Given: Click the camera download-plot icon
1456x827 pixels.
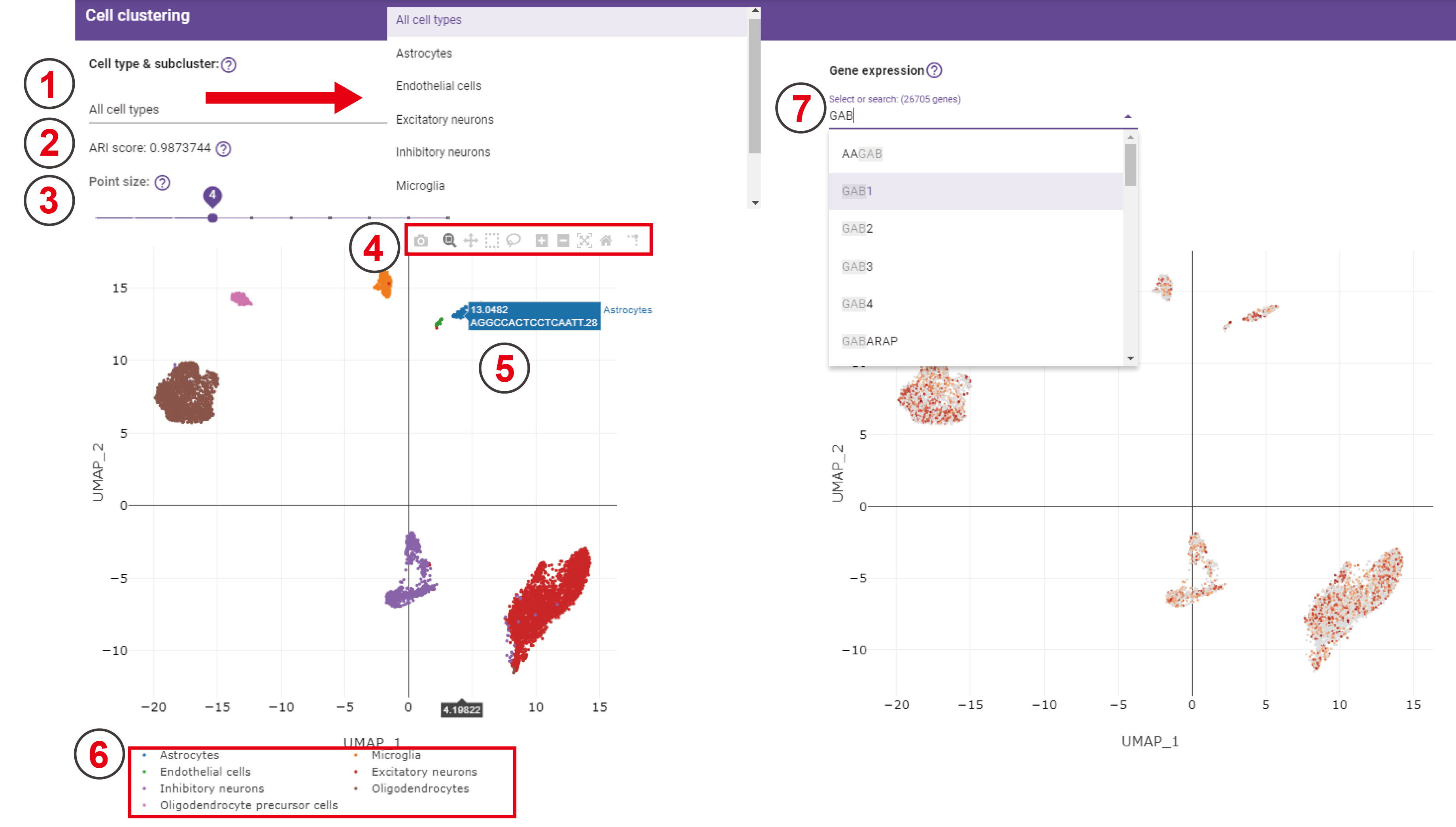Looking at the screenshot, I should 421,241.
